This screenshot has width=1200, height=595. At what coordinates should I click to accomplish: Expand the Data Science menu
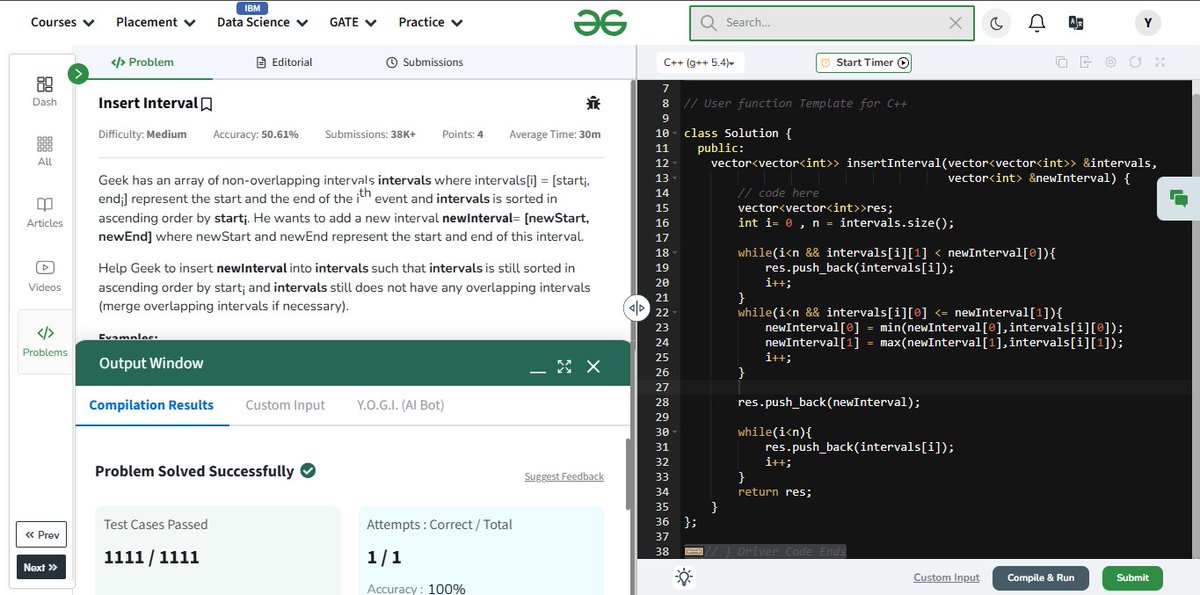[262, 22]
